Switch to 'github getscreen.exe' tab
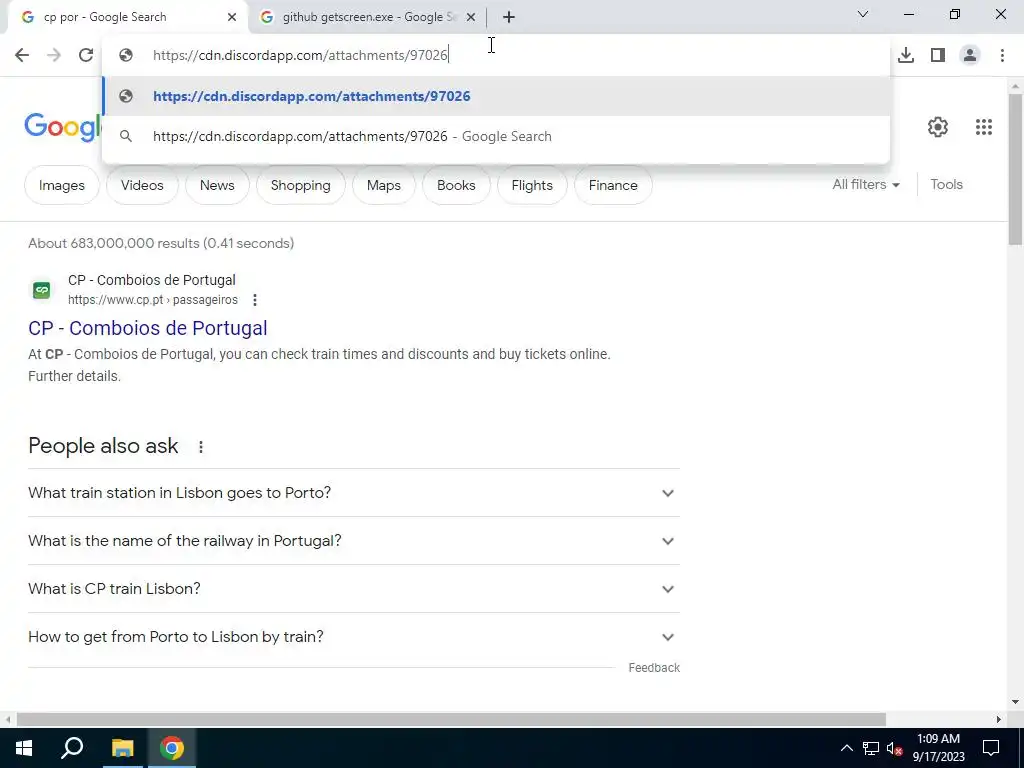 pyautogui.click(x=367, y=17)
